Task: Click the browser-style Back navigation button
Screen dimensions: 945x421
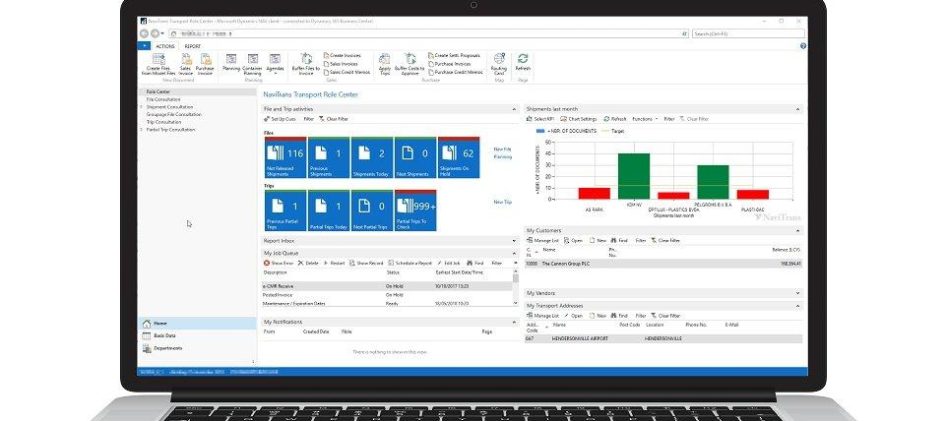Action: [144, 34]
